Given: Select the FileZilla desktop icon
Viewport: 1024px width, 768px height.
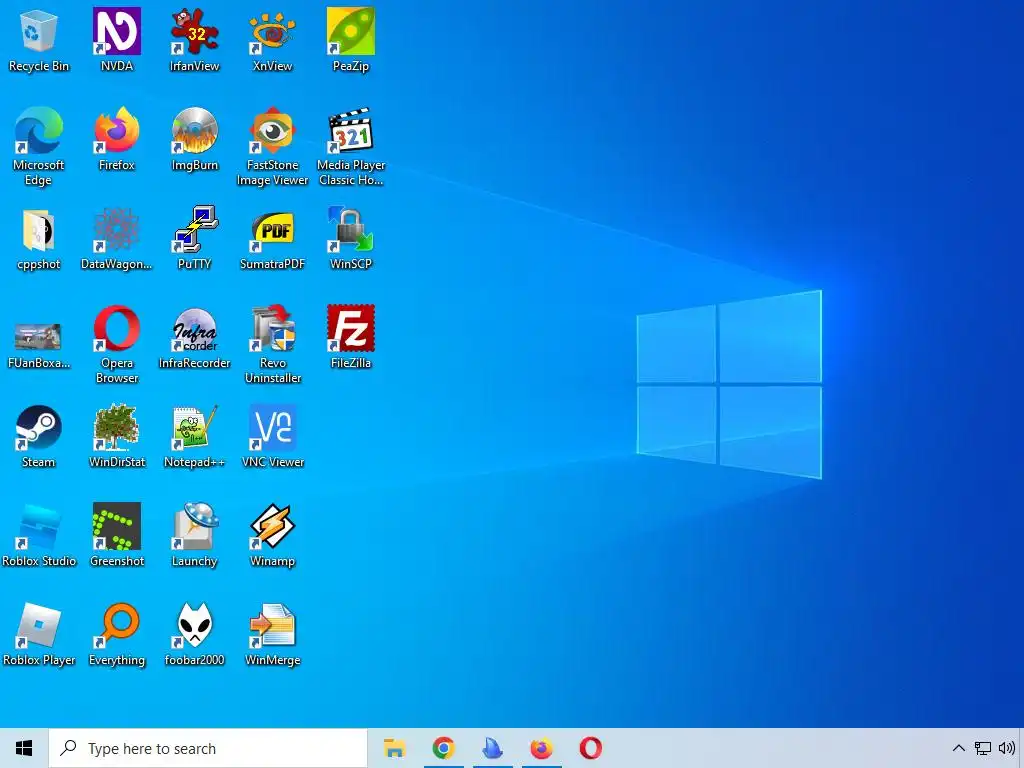Looking at the screenshot, I should click(351, 338).
